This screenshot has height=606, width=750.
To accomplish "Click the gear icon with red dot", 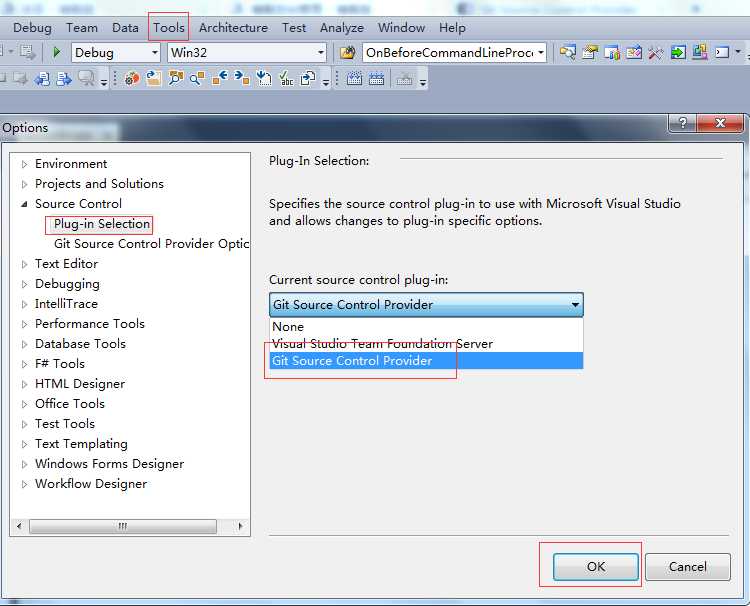I will coord(132,78).
